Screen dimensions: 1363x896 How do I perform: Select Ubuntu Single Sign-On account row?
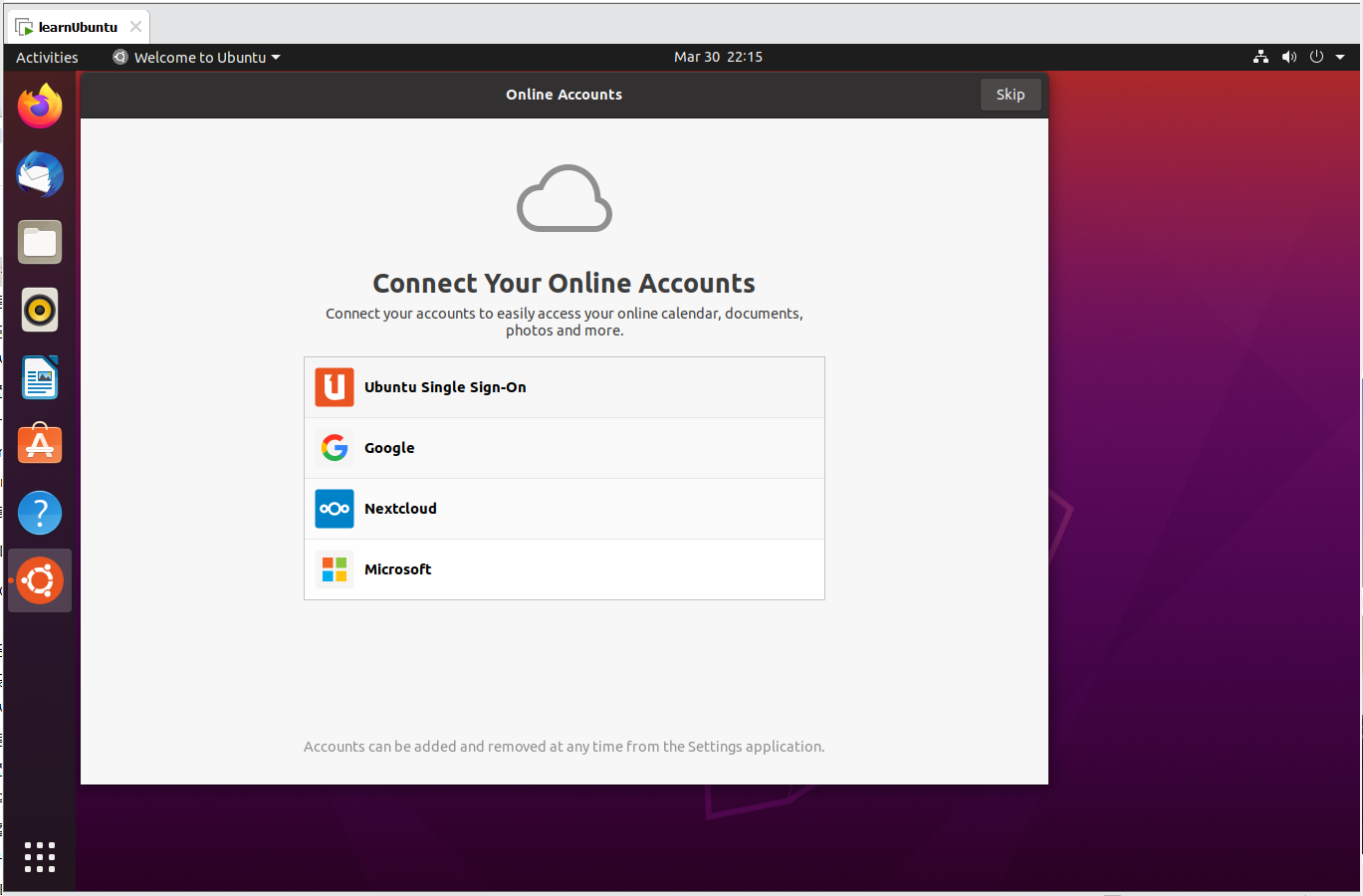tap(565, 387)
